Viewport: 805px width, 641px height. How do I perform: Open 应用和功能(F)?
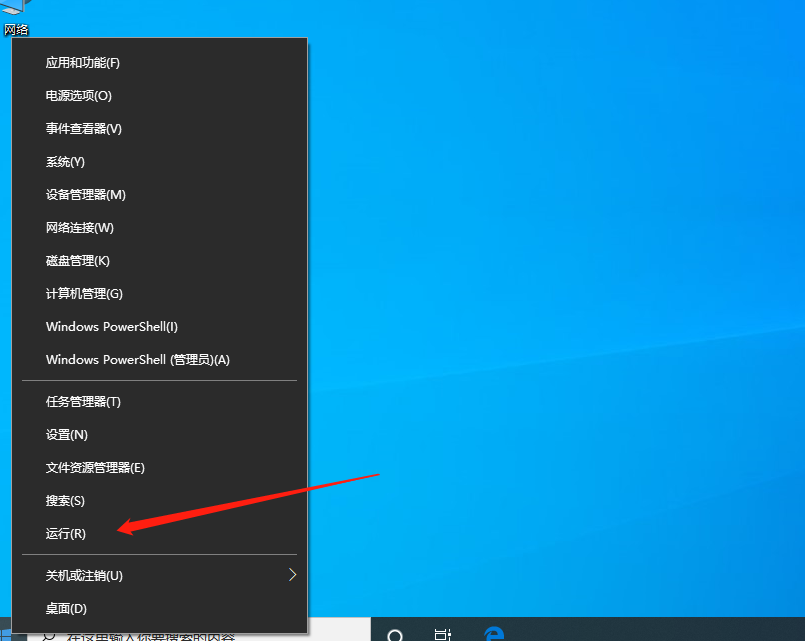click(83, 63)
